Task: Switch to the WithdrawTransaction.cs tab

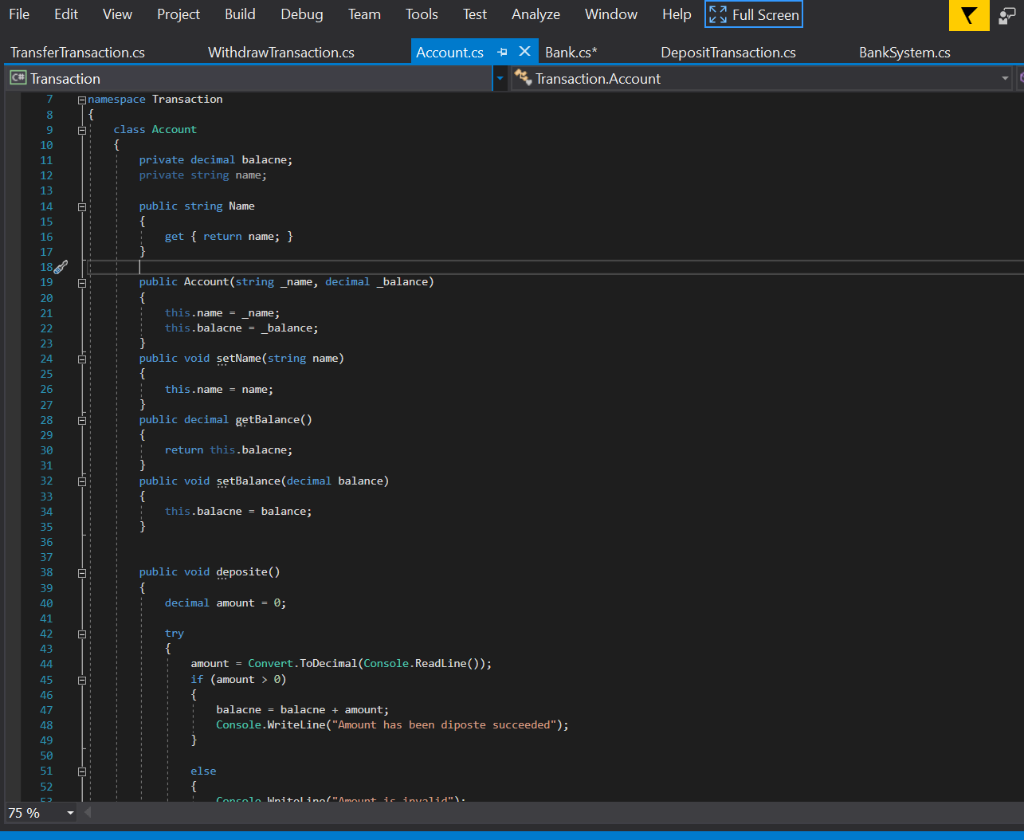Action: pos(281,52)
